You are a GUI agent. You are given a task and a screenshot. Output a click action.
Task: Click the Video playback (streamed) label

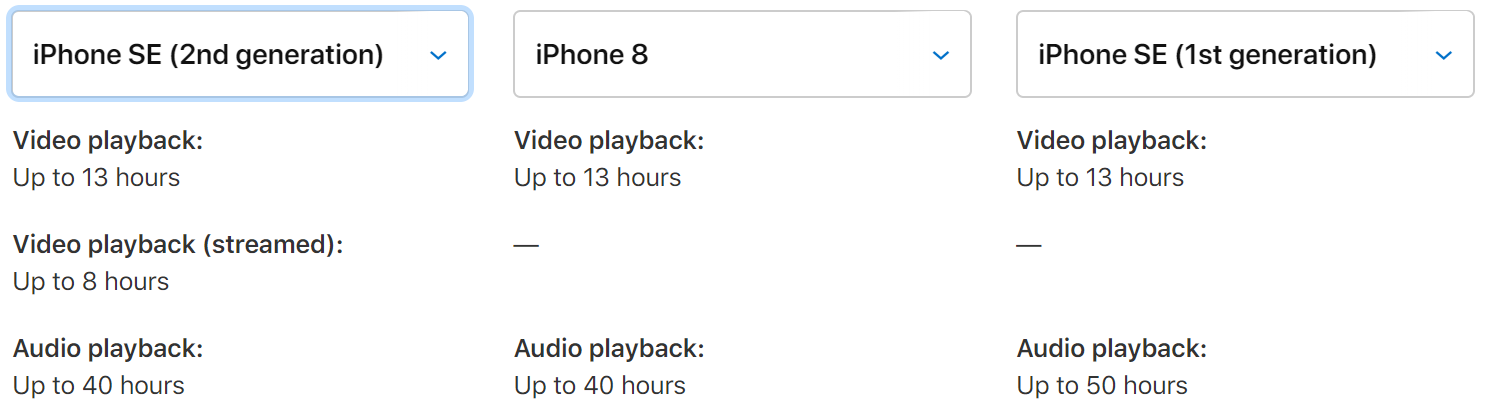178,245
